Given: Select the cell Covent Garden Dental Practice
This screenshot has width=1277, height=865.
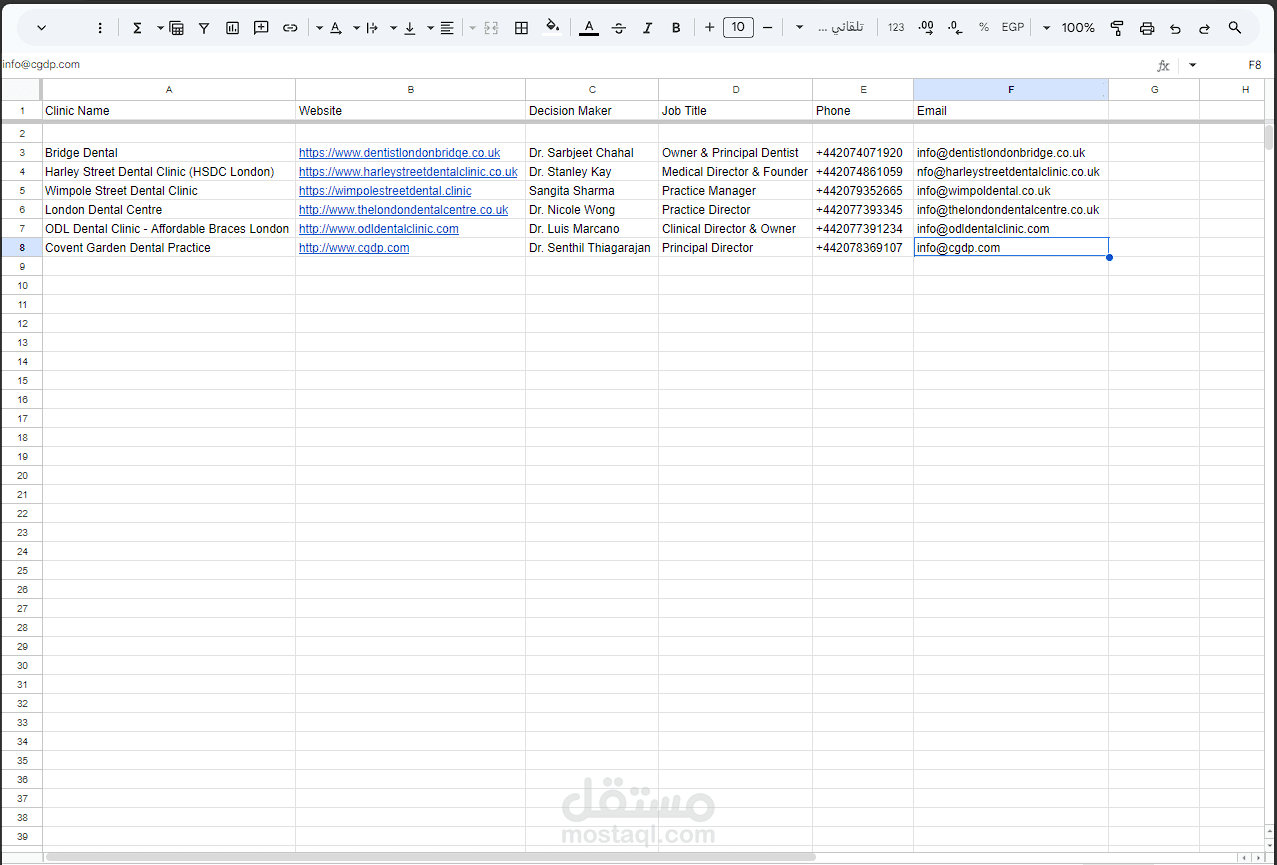Looking at the screenshot, I should 169,248.
